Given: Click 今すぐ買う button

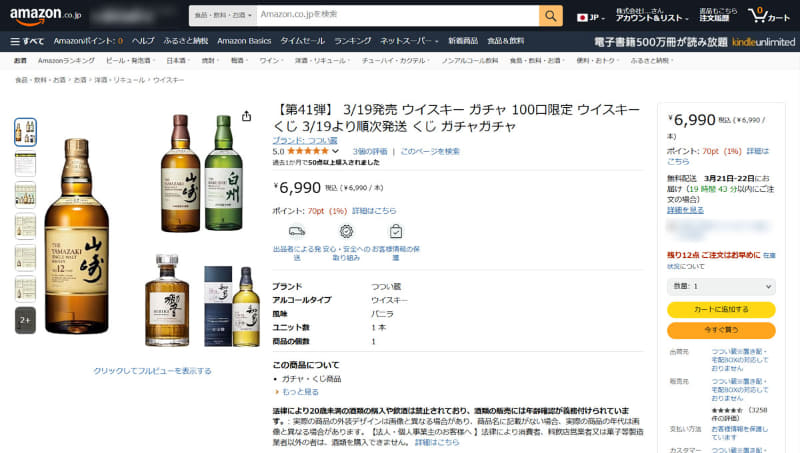Looking at the screenshot, I should coord(721,330).
